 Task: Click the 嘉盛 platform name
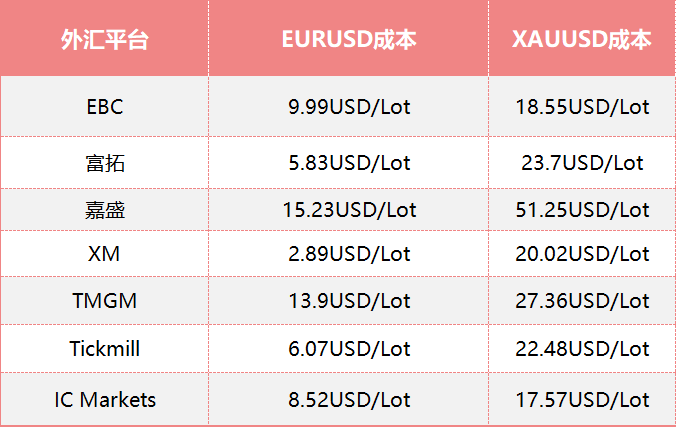(x=104, y=210)
